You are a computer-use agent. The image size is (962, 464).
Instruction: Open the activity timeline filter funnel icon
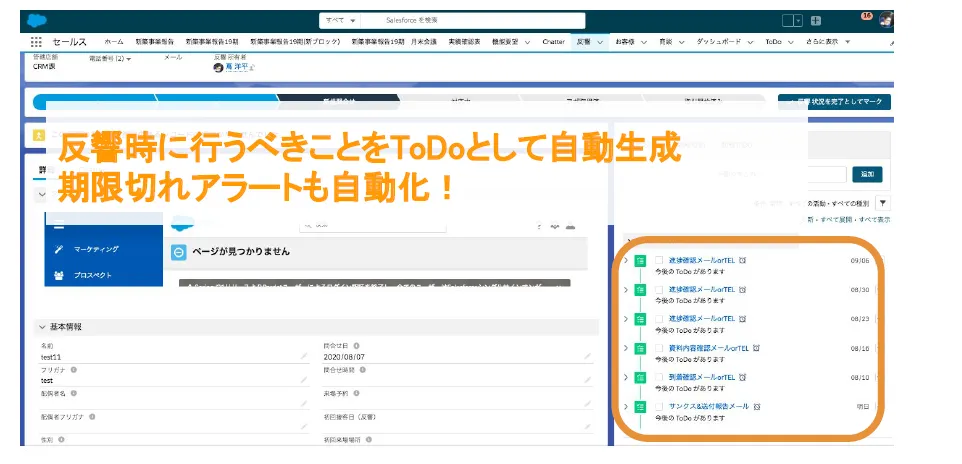883,203
